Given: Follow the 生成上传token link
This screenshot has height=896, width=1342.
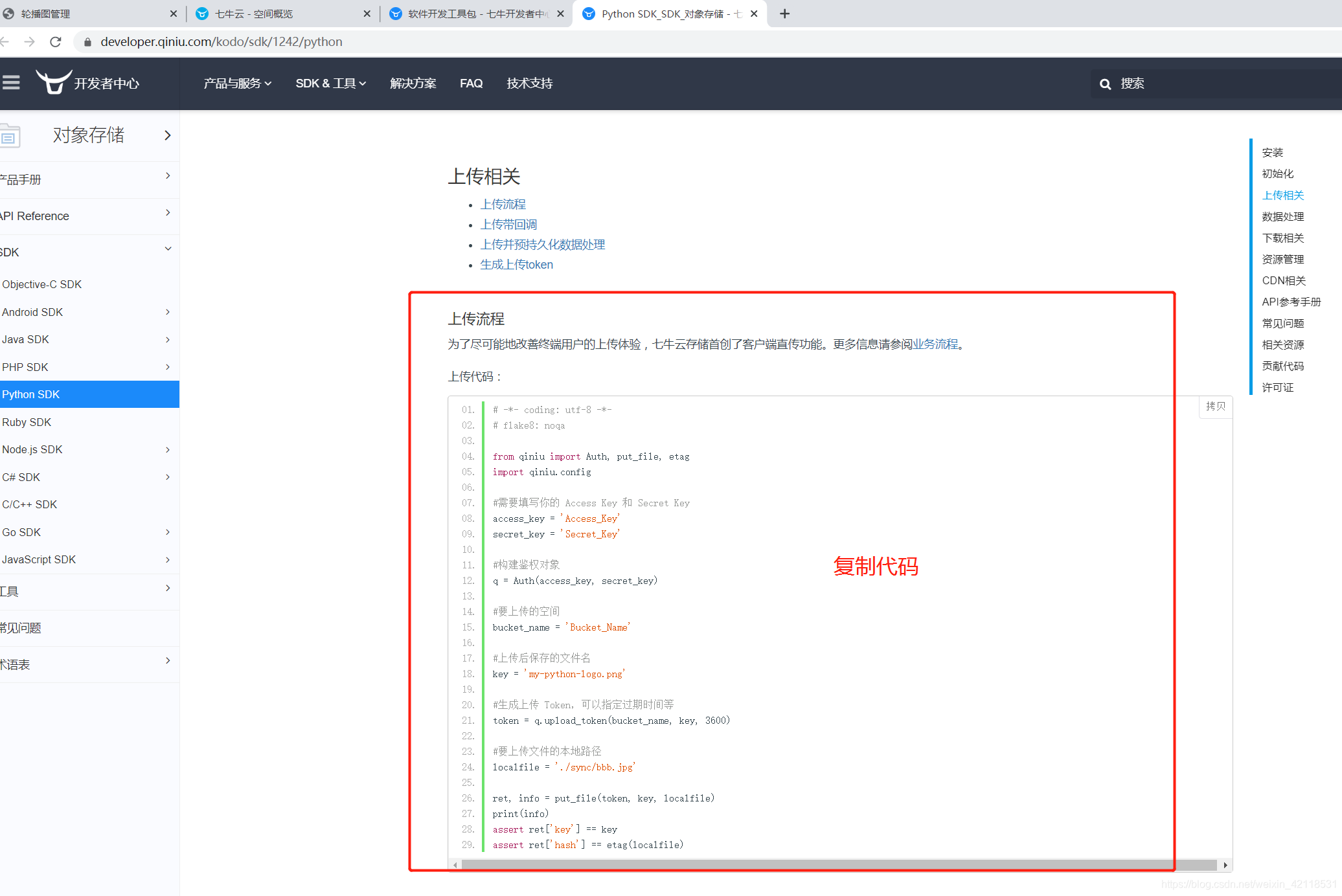Looking at the screenshot, I should click(x=516, y=265).
